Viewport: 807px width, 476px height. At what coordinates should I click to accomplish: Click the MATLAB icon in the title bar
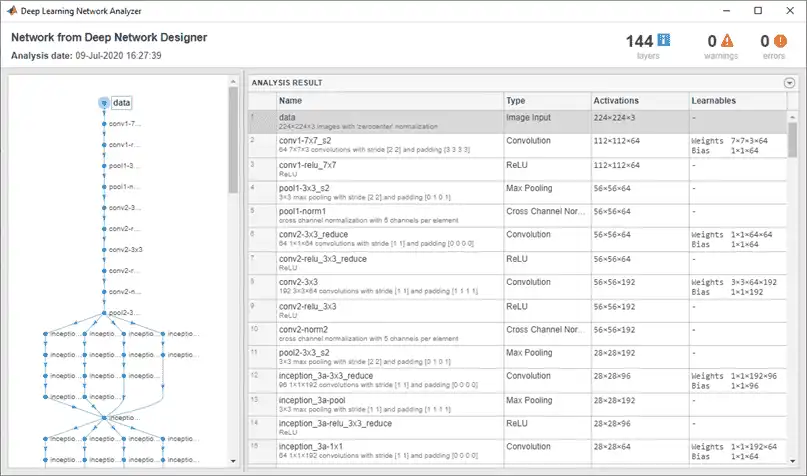[12, 10]
